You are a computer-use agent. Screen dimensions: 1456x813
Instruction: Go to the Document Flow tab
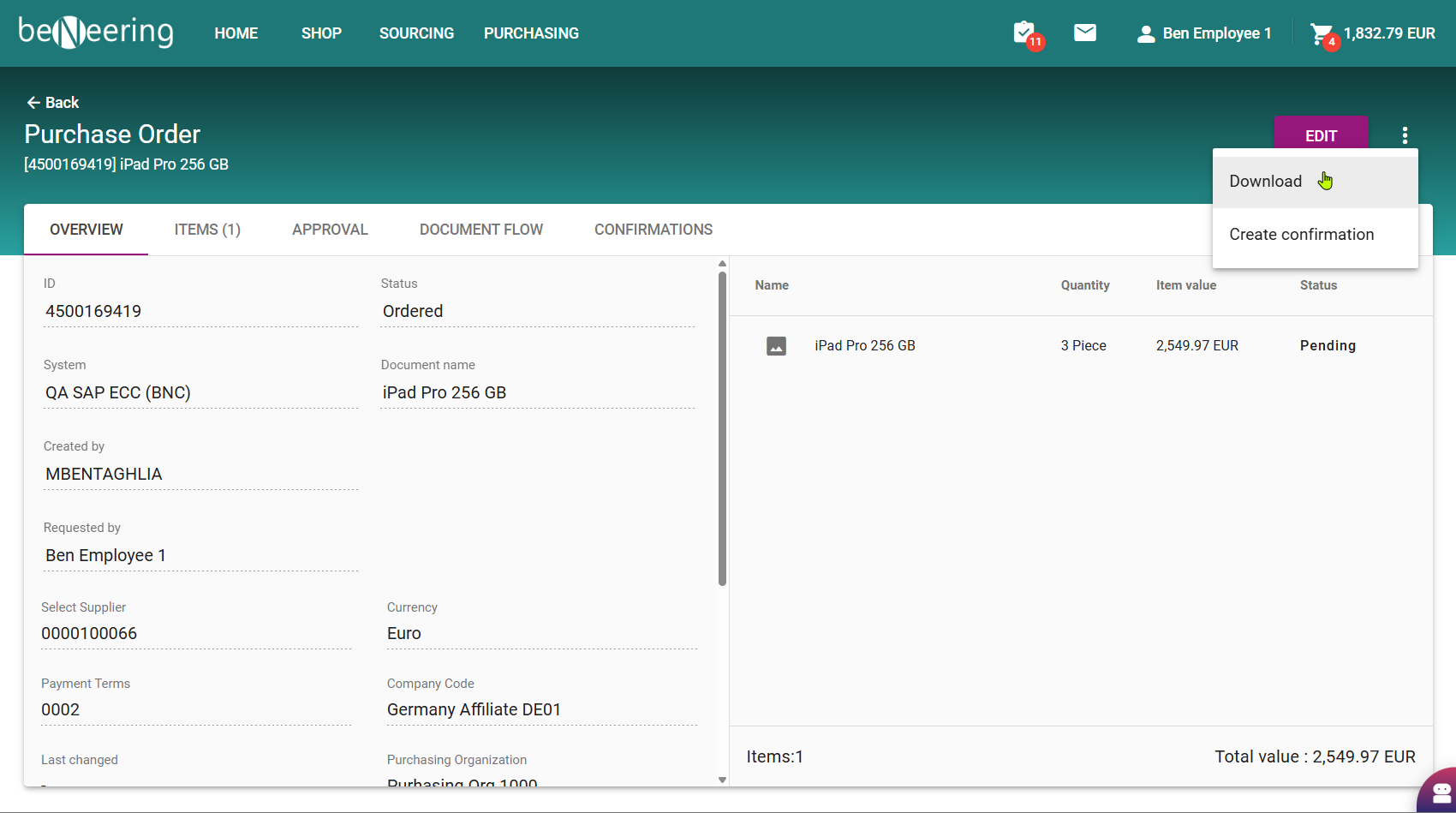(x=480, y=230)
